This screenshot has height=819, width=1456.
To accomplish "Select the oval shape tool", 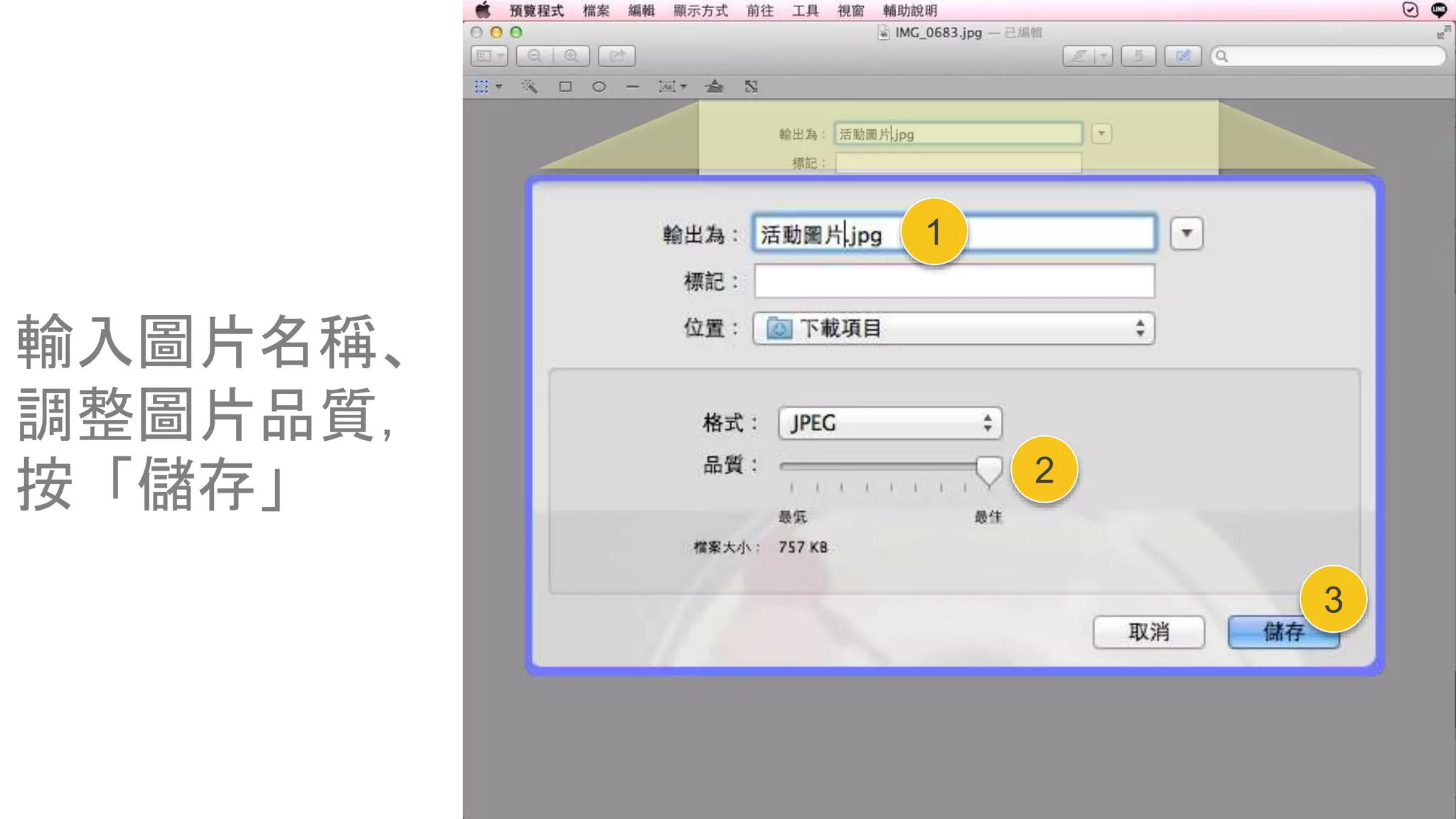I will pos(599,87).
